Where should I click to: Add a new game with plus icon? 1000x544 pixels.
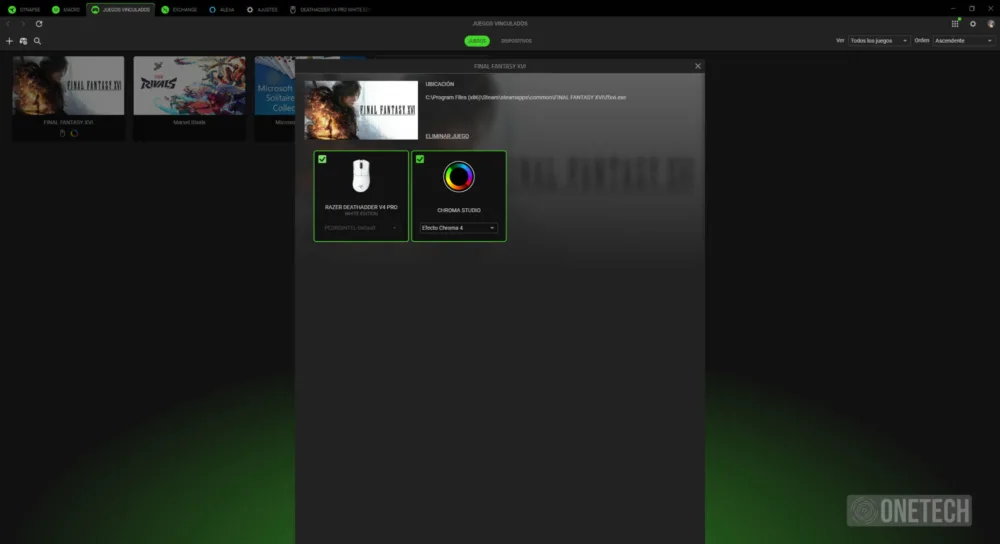9,41
